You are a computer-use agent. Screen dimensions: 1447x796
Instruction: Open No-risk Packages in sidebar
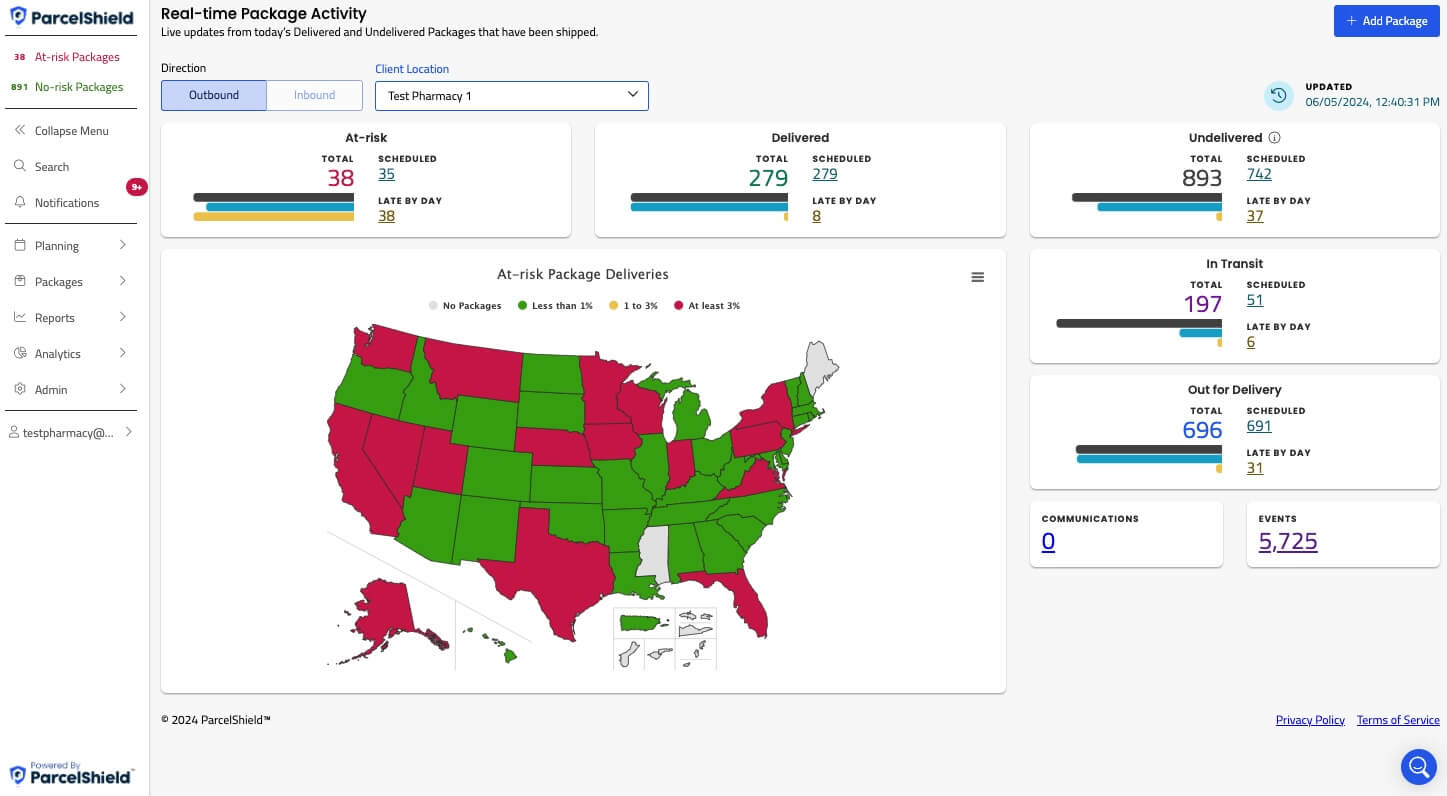[x=79, y=87]
